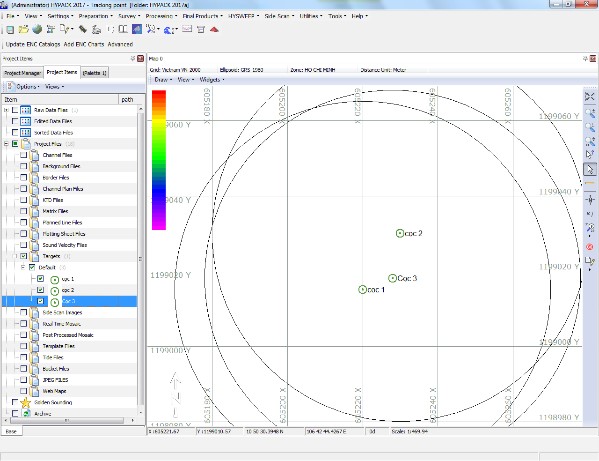Image resolution: width=599 pixels, height=461 pixels.
Task: Select the Planned Line Files tree row
Action: point(69,222)
